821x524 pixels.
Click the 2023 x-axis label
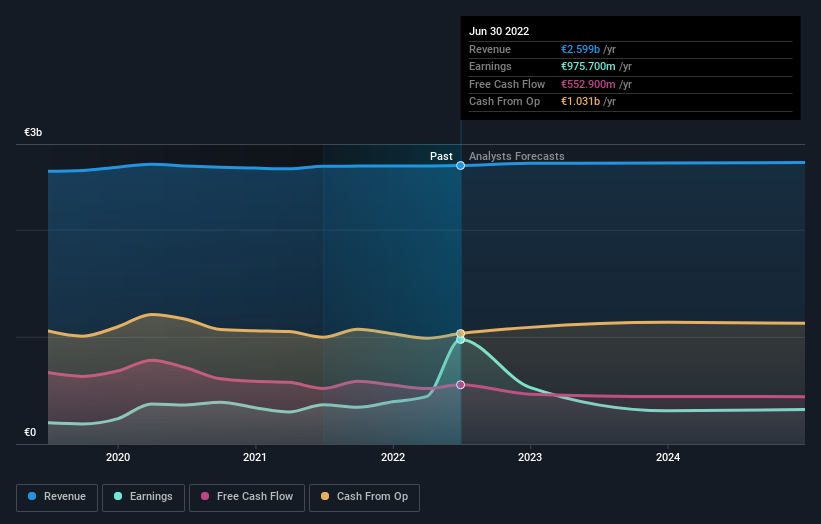530,457
